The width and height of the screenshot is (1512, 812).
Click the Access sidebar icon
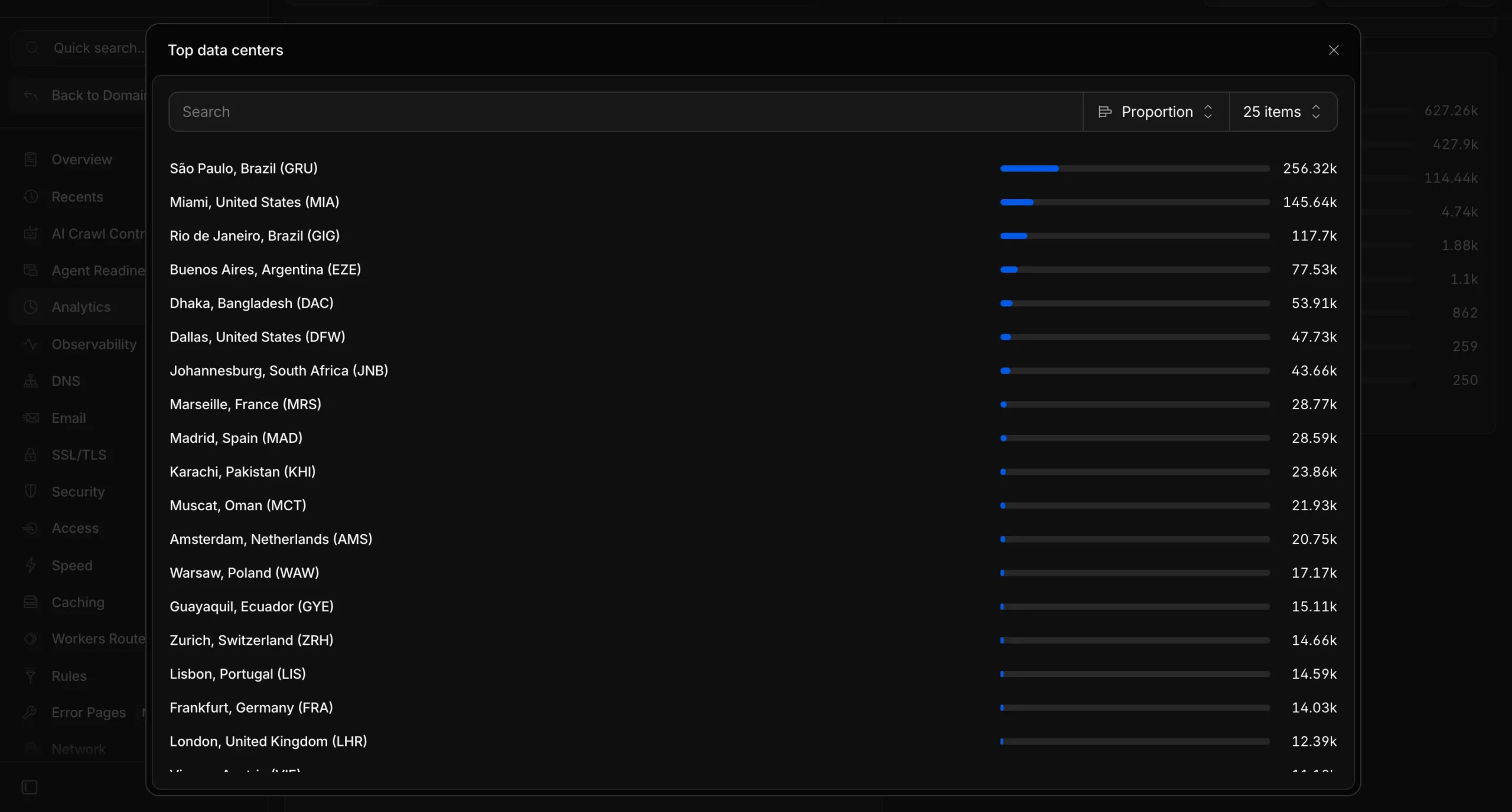31,528
